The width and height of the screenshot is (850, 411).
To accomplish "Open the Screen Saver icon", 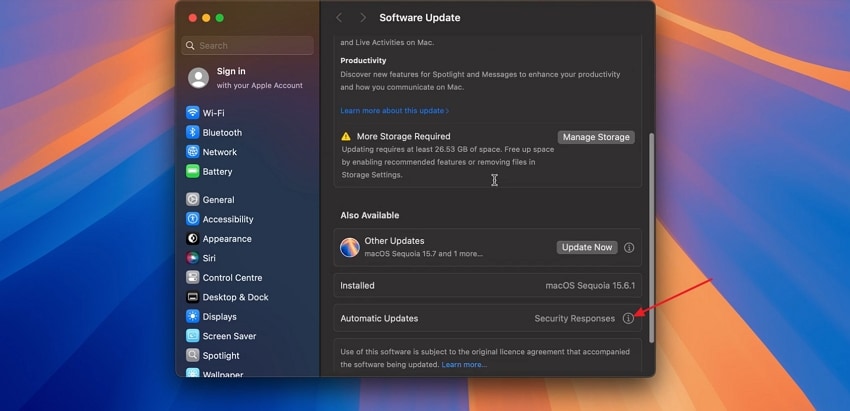I will 192,336.
